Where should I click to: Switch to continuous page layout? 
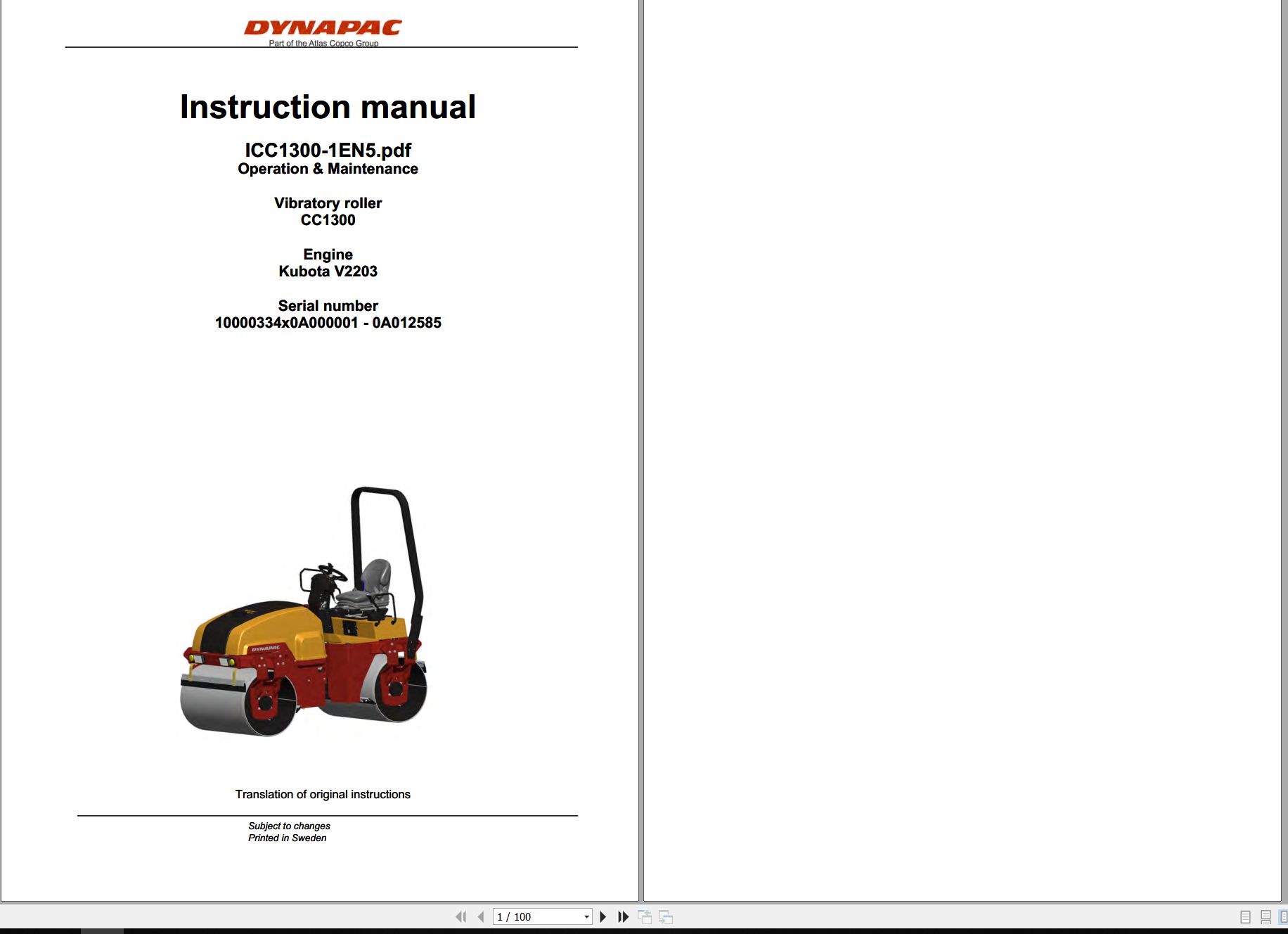click(x=1266, y=917)
